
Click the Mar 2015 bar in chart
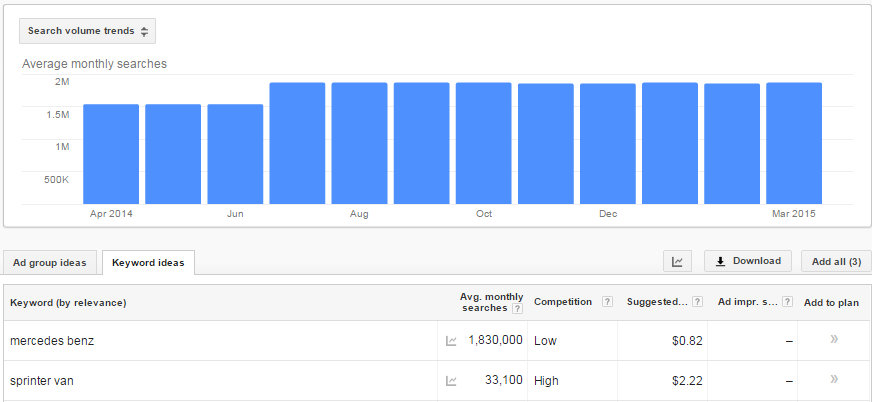(794, 143)
